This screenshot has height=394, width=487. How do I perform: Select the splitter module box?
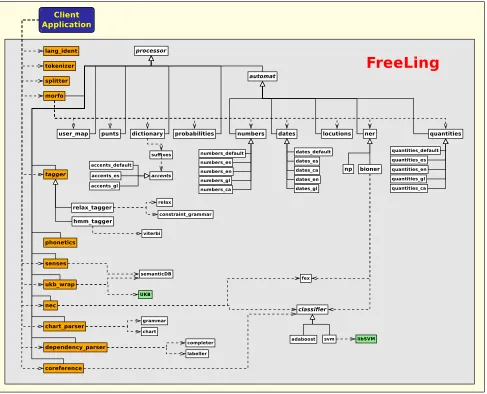[x=56, y=81]
